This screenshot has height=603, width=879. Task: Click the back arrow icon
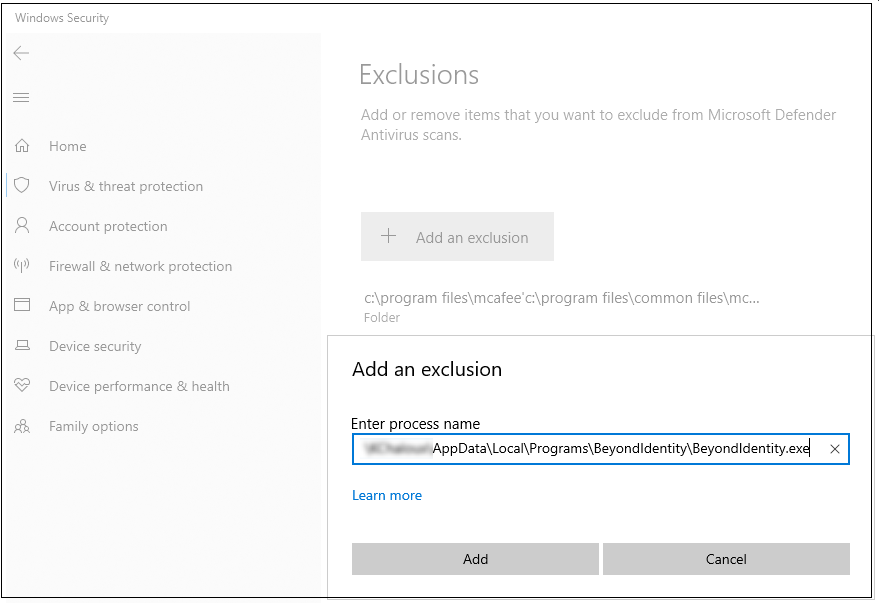(21, 53)
